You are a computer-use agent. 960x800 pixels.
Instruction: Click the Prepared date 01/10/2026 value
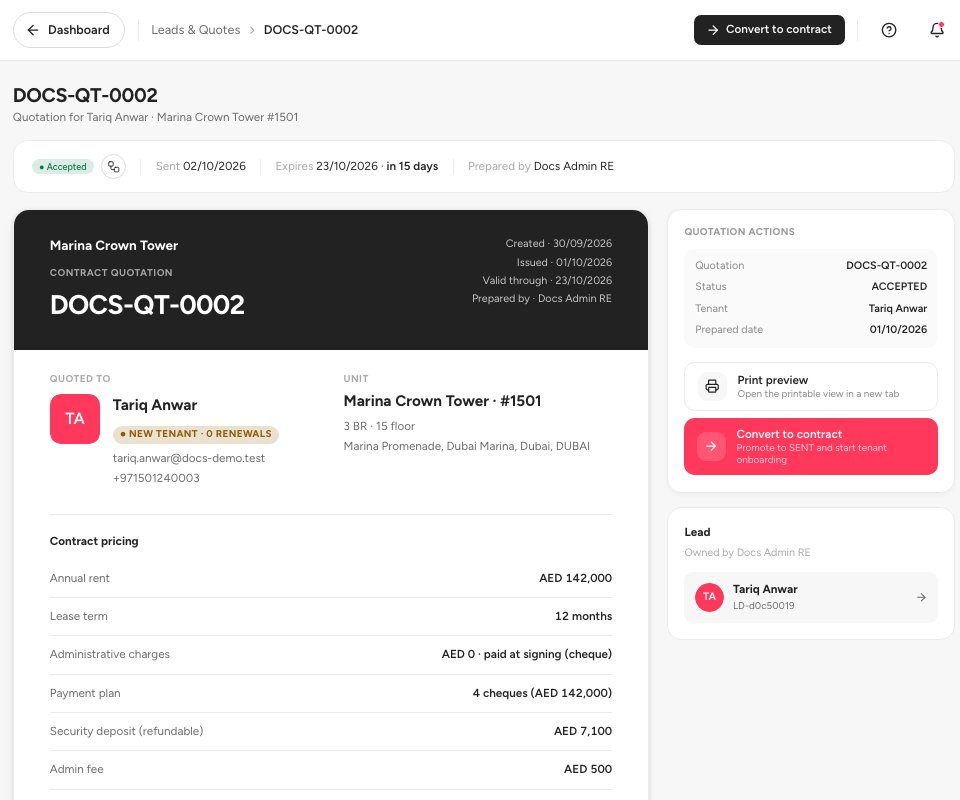(898, 329)
